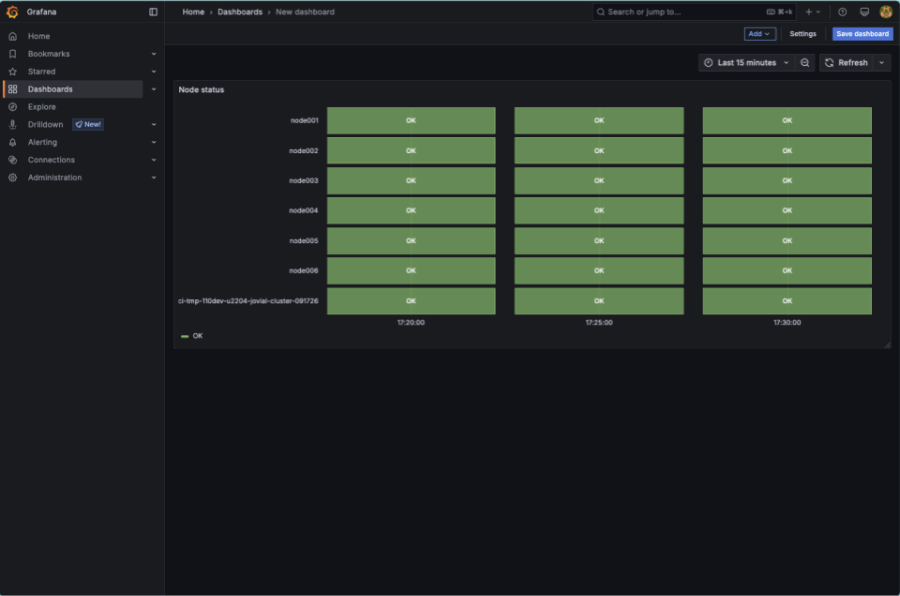Viewport: 900px width, 596px height.
Task: Open the help question mark icon
Action: [x=842, y=12]
